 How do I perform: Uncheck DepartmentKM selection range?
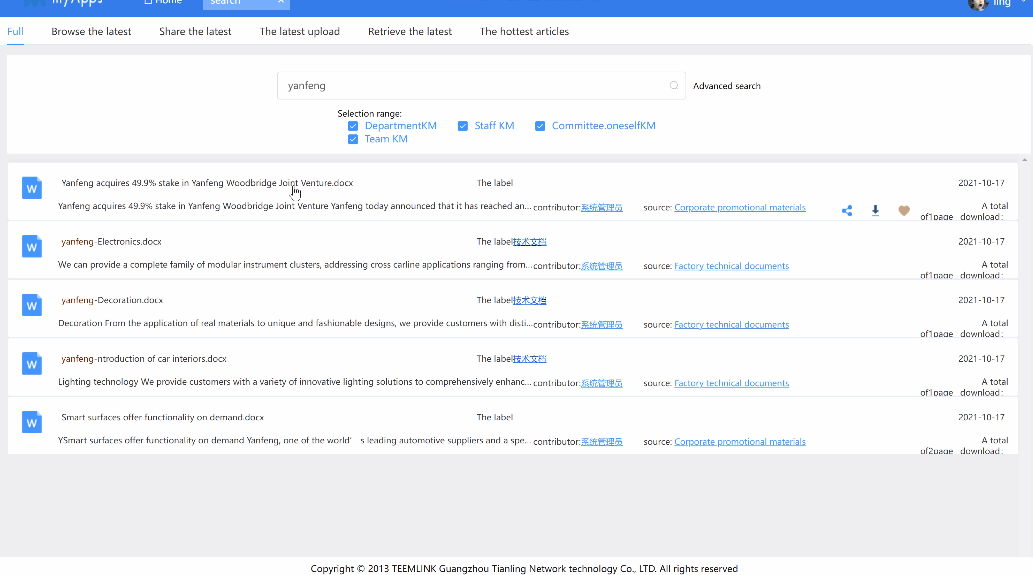point(353,126)
